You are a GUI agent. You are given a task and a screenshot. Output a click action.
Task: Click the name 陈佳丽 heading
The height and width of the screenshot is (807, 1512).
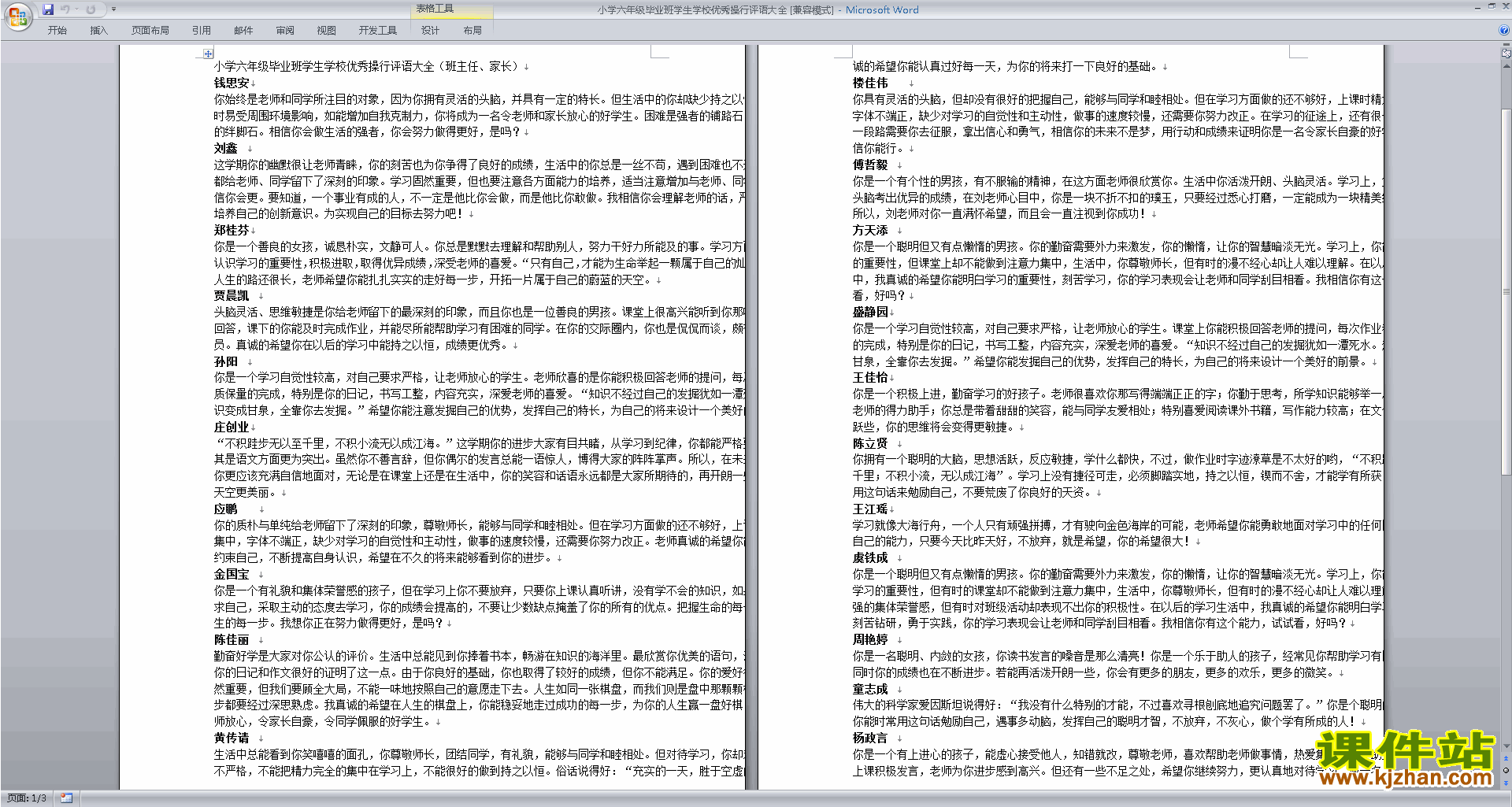pos(232,640)
